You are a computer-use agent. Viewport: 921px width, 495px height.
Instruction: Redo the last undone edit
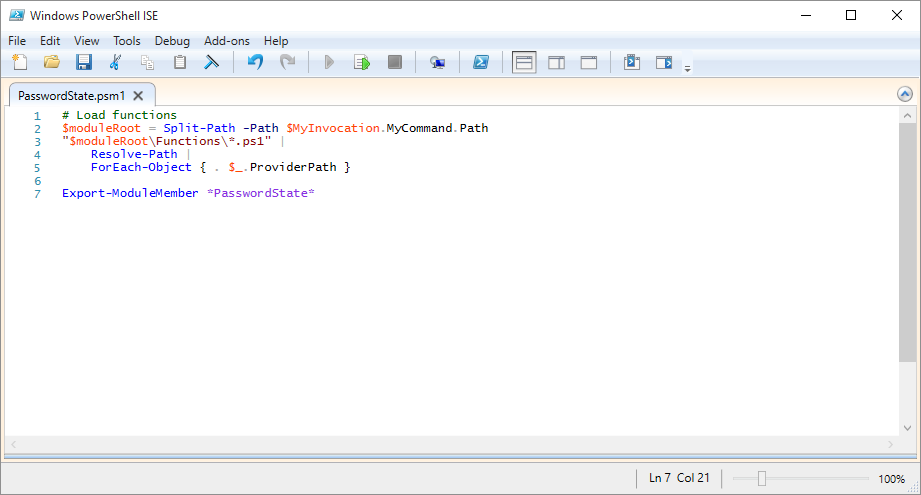point(287,62)
